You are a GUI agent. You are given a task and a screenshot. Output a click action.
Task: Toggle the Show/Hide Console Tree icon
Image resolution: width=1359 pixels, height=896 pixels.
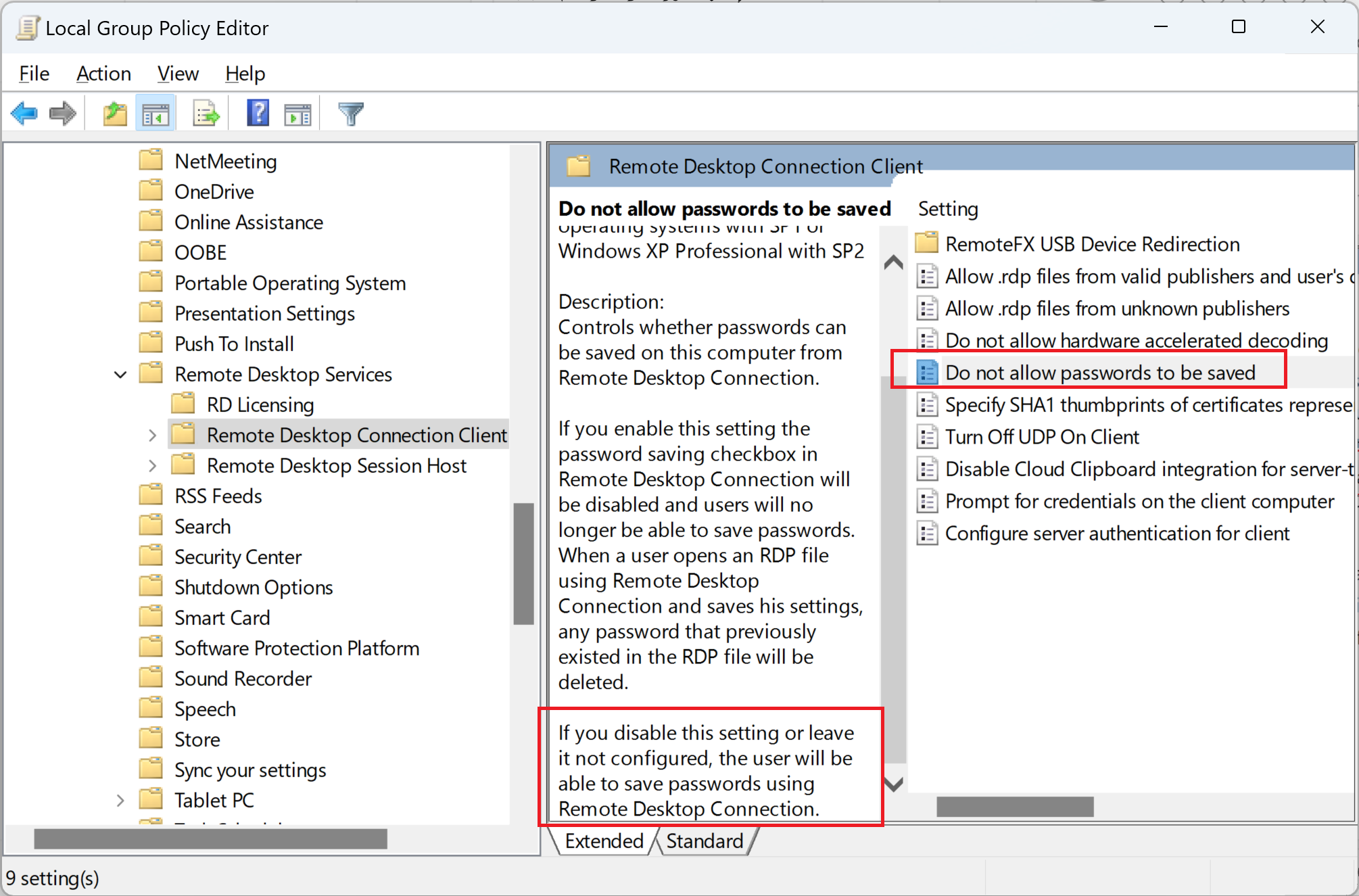(x=156, y=113)
